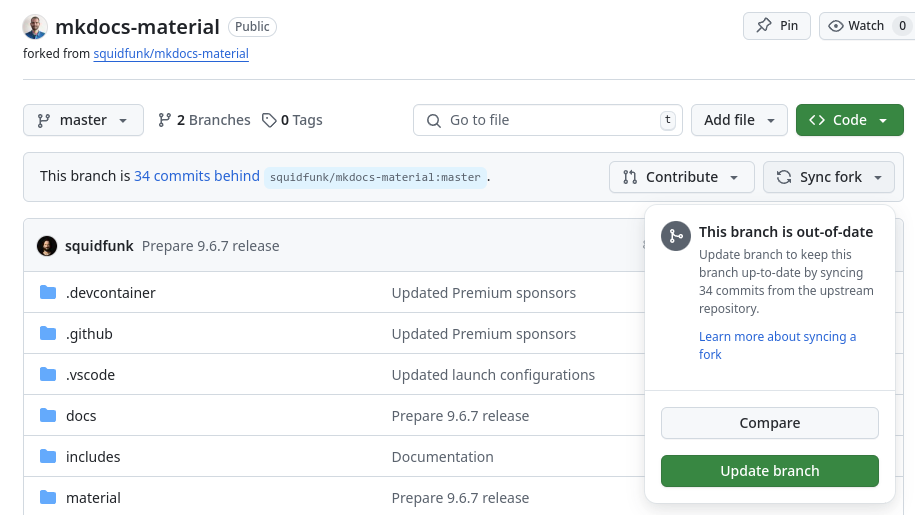Click the tag icon beside 0 Tags

coord(269,120)
